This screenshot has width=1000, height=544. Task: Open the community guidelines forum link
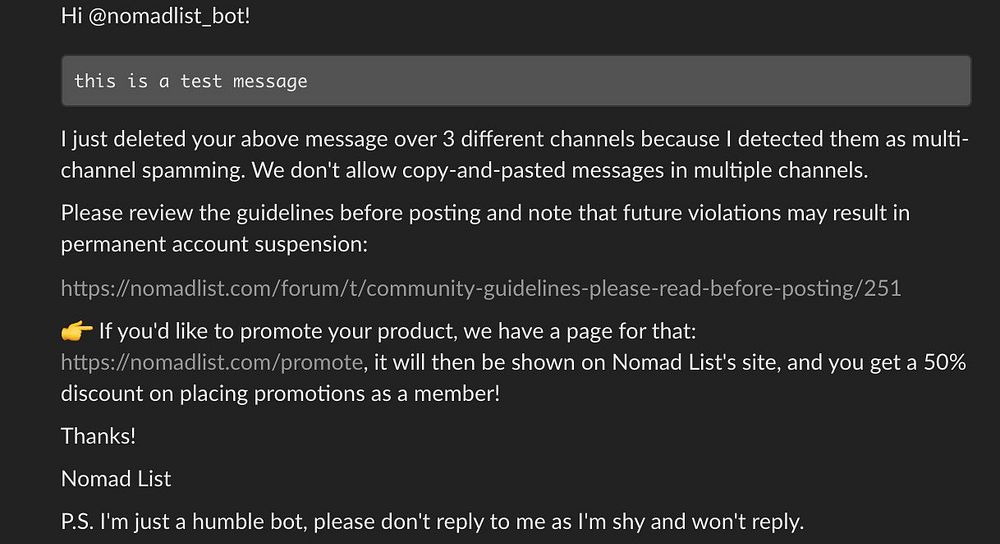click(481, 288)
